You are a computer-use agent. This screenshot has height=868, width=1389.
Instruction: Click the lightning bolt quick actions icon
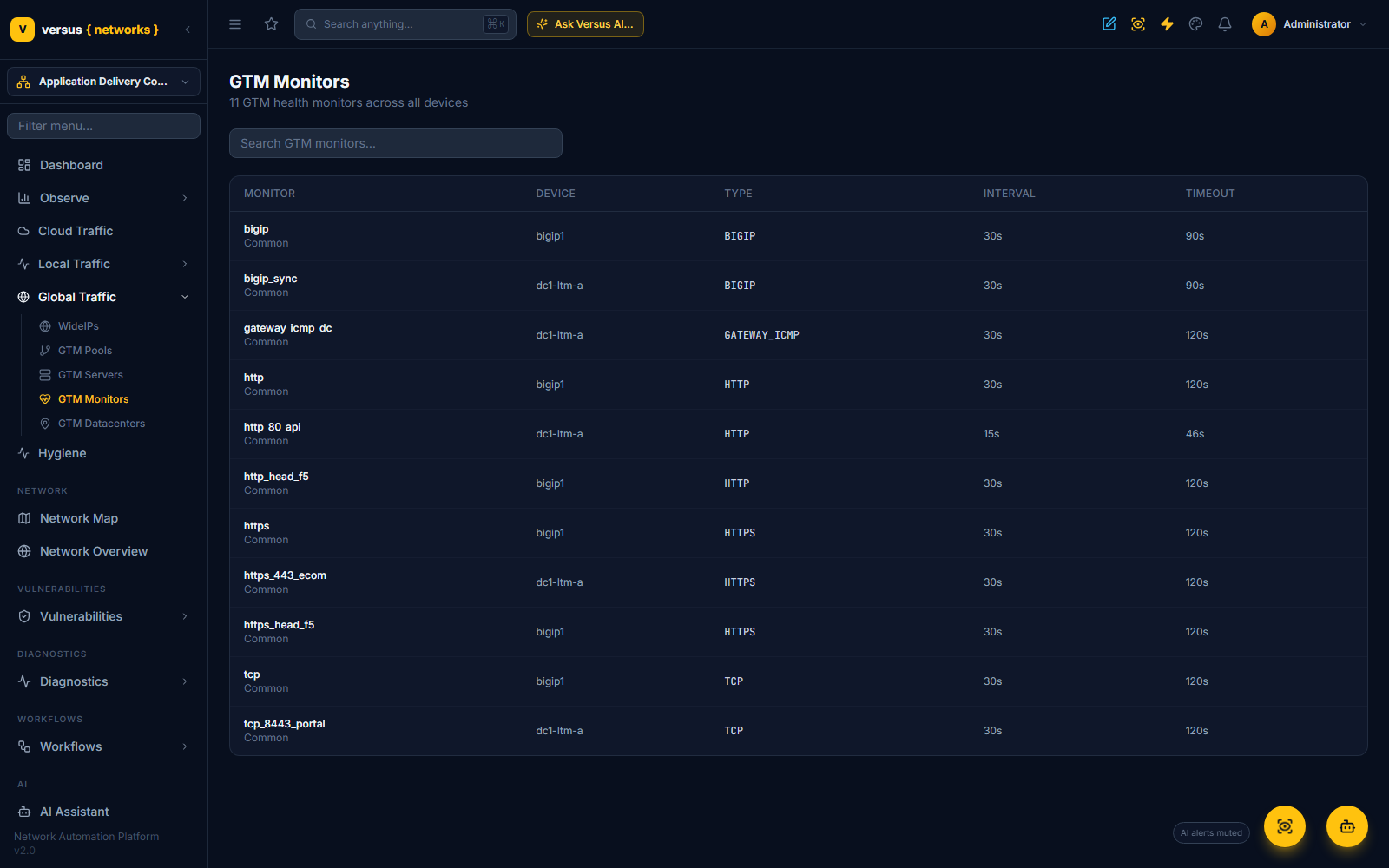pyautogui.click(x=1167, y=24)
